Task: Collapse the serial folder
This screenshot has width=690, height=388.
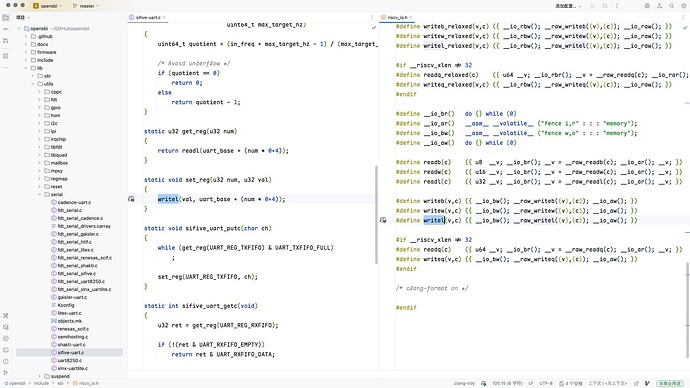Action: point(40,194)
